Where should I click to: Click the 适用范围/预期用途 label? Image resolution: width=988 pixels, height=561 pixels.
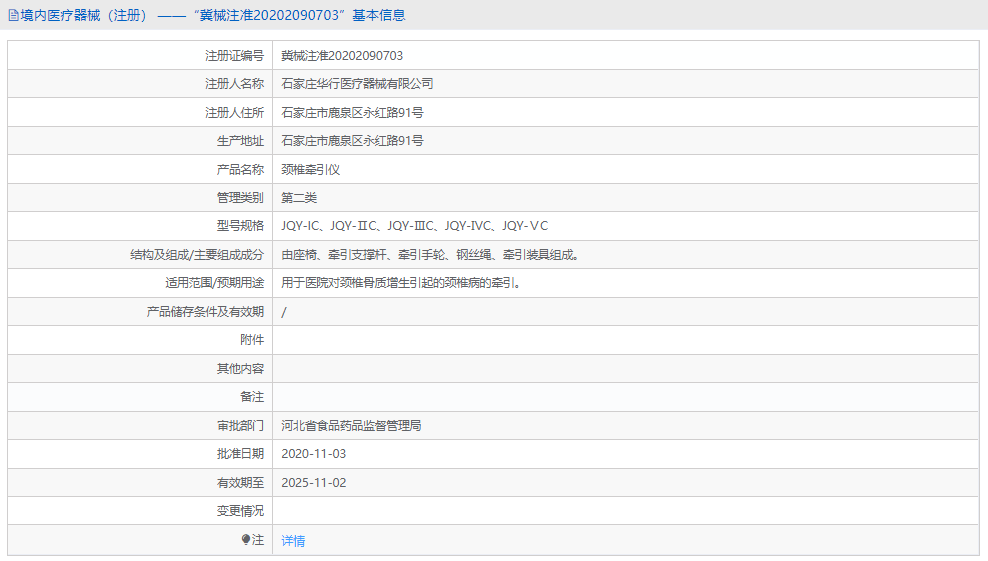point(215,283)
